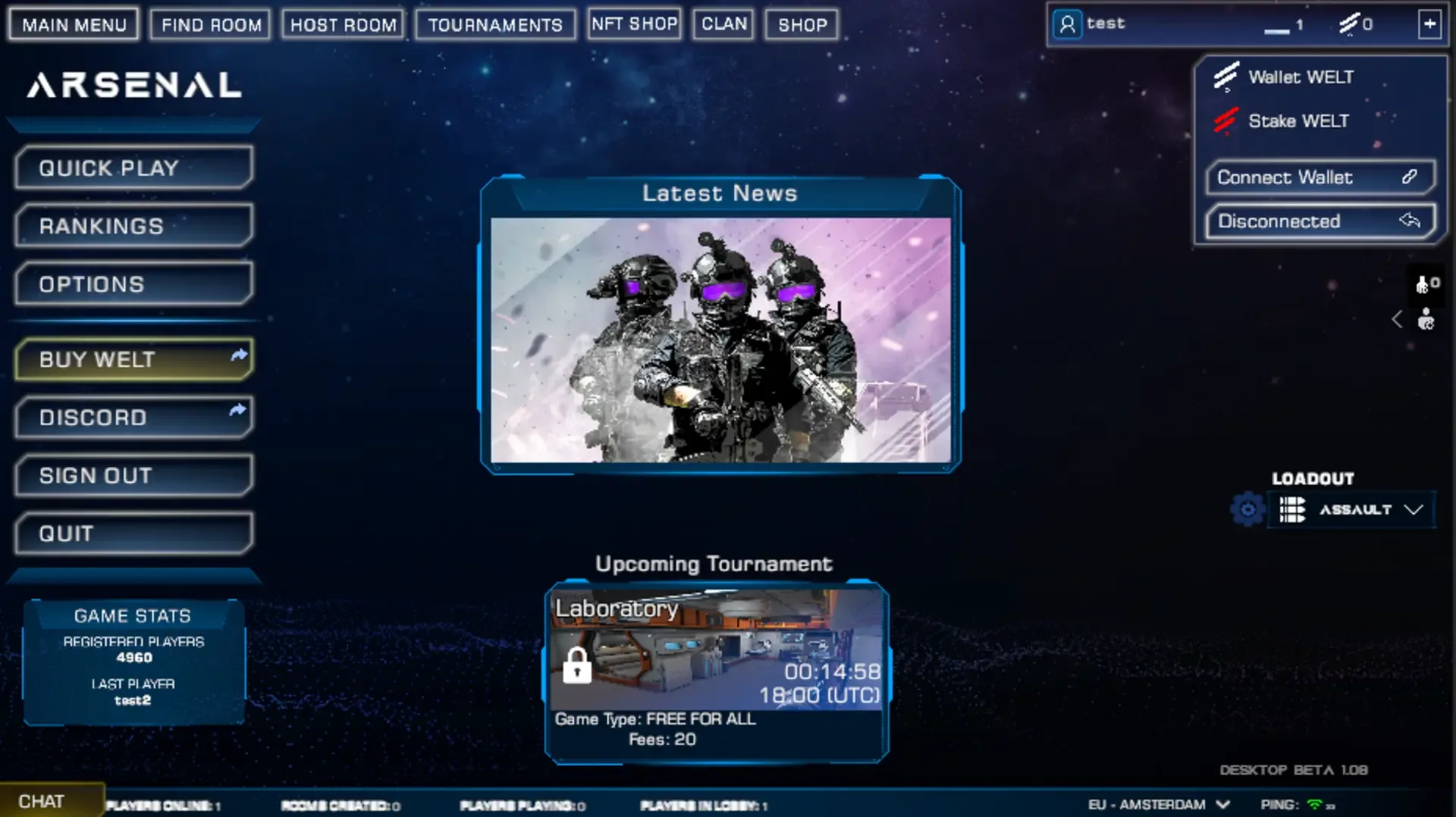
Task: Click the red Stake WELT icon
Action: click(x=1225, y=121)
